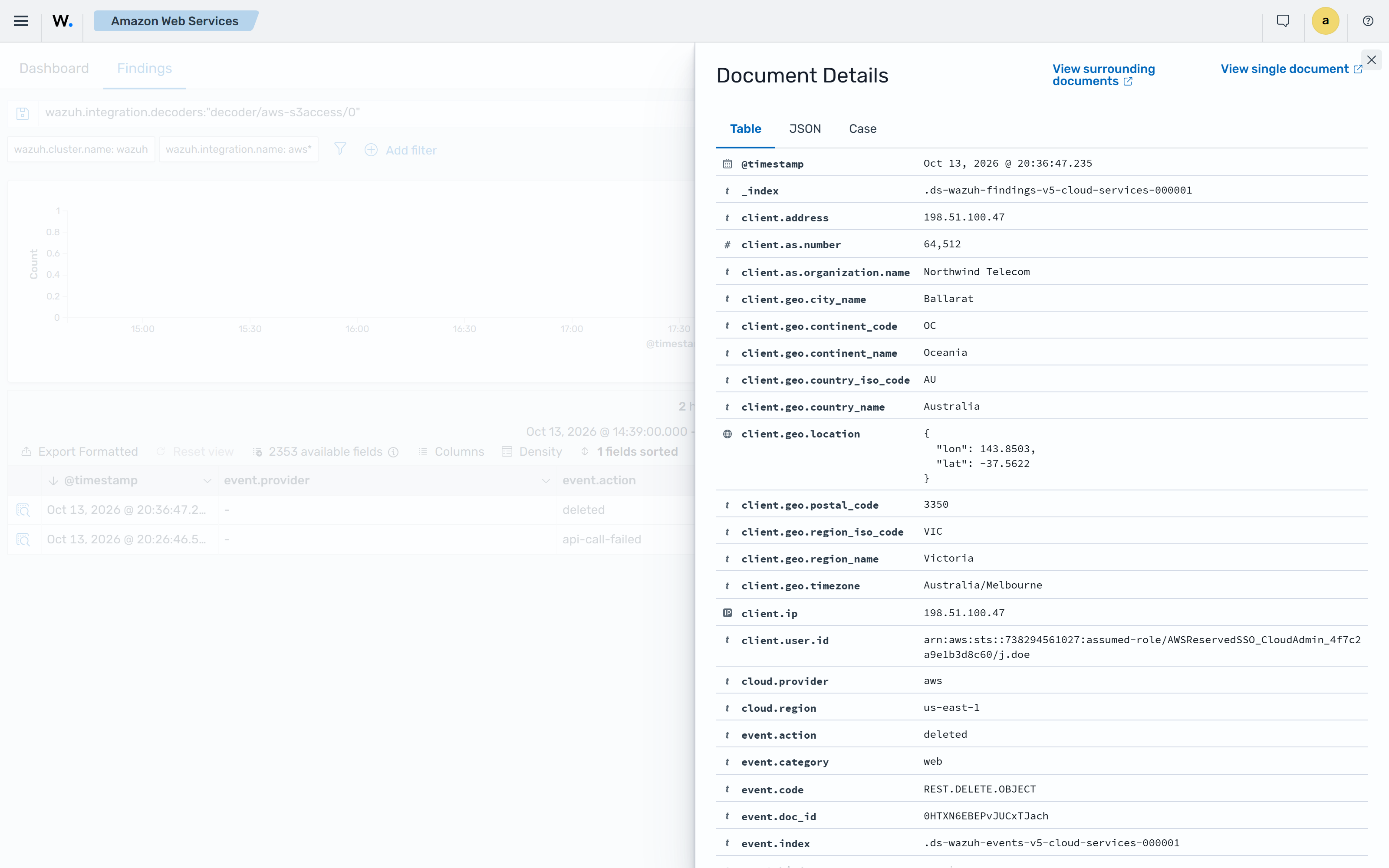Click Export Formatted button
The height and width of the screenshot is (868, 1389).
tap(80, 452)
